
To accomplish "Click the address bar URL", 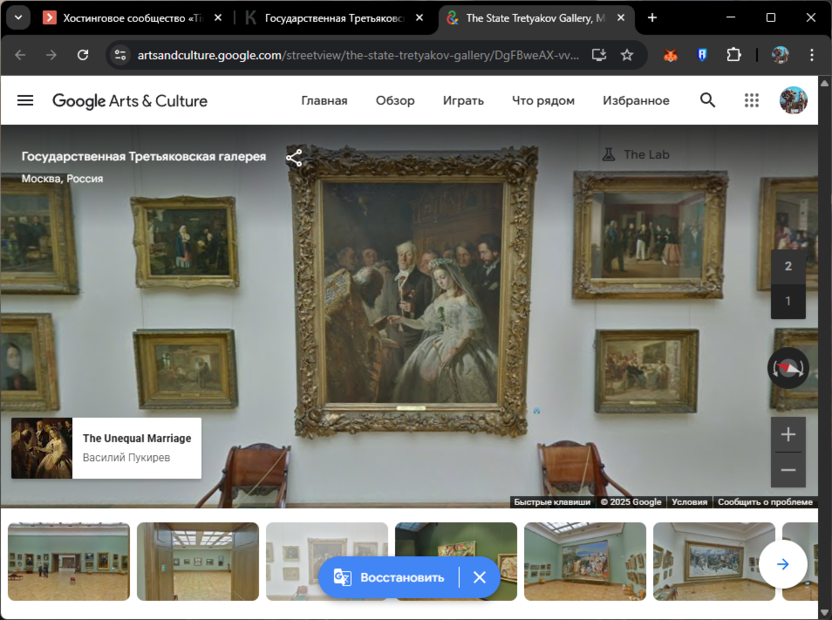I will point(358,55).
